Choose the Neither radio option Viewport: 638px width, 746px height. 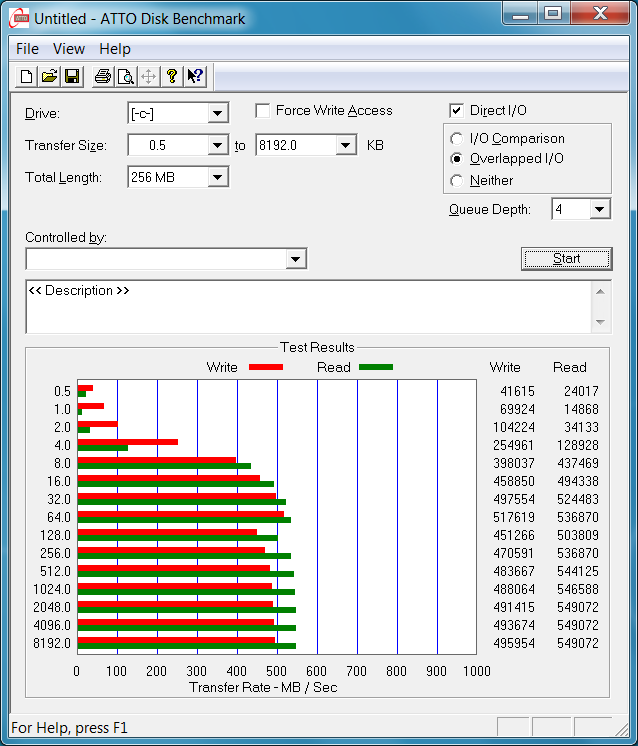point(457,181)
